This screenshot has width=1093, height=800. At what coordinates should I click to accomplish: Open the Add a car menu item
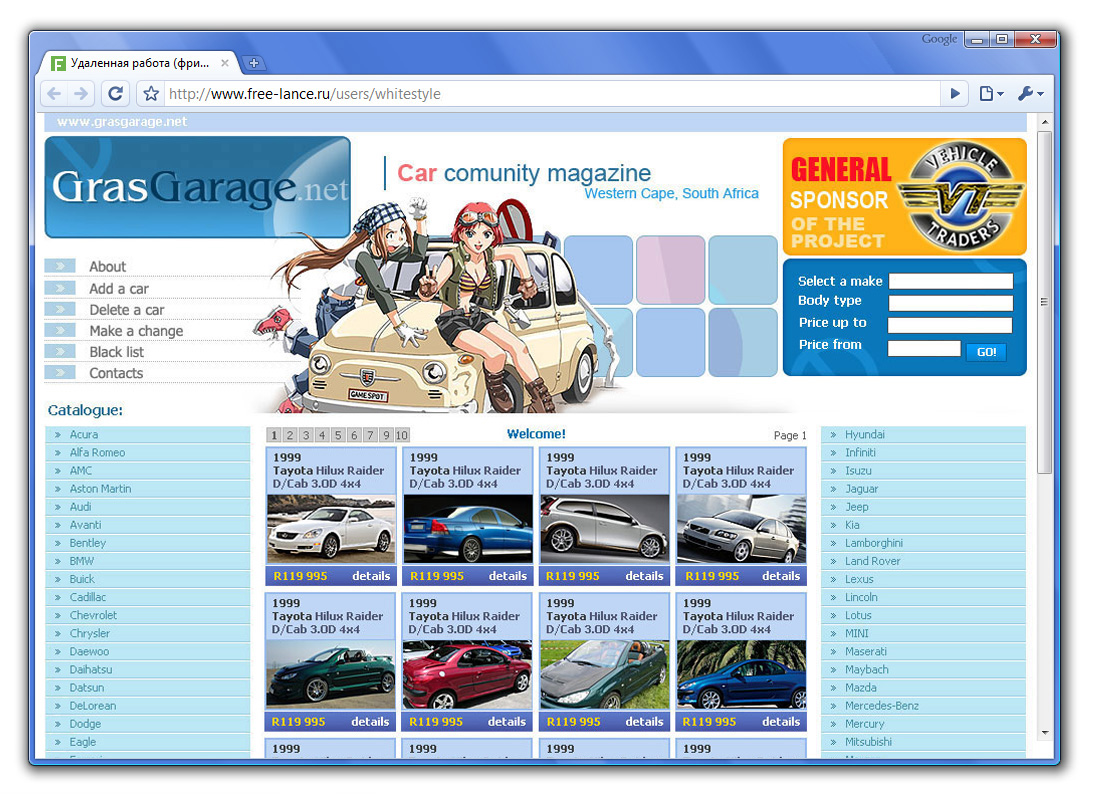[x=119, y=289]
